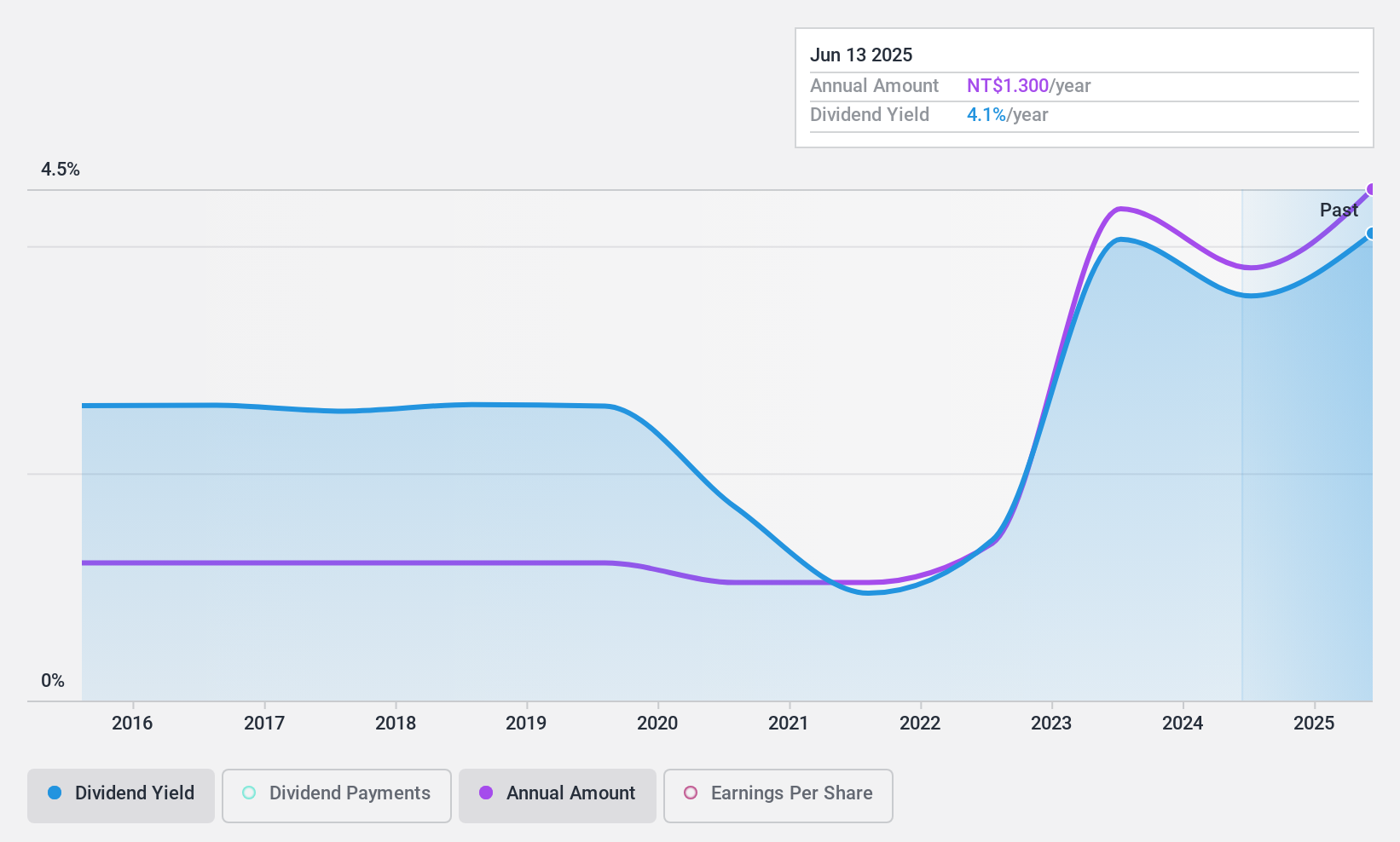Click the 0% y-axis label
Viewport: 1400px width, 842px height.
[x=53, y=680]
